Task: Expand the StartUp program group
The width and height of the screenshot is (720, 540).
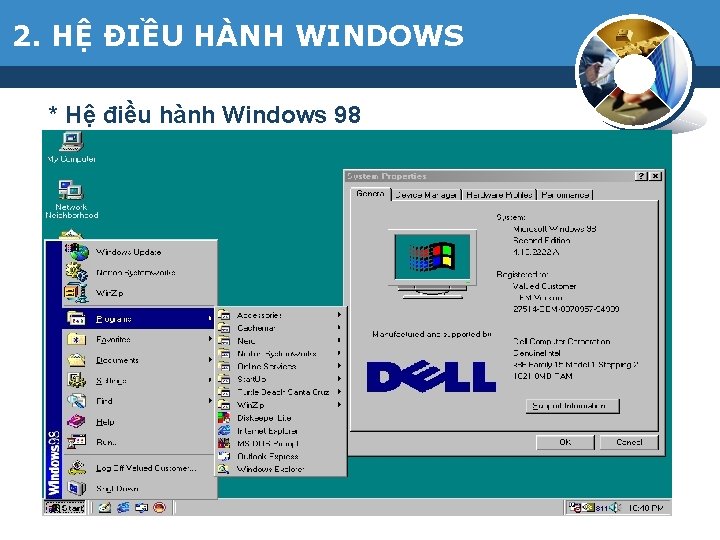Action: click(281, 379)
